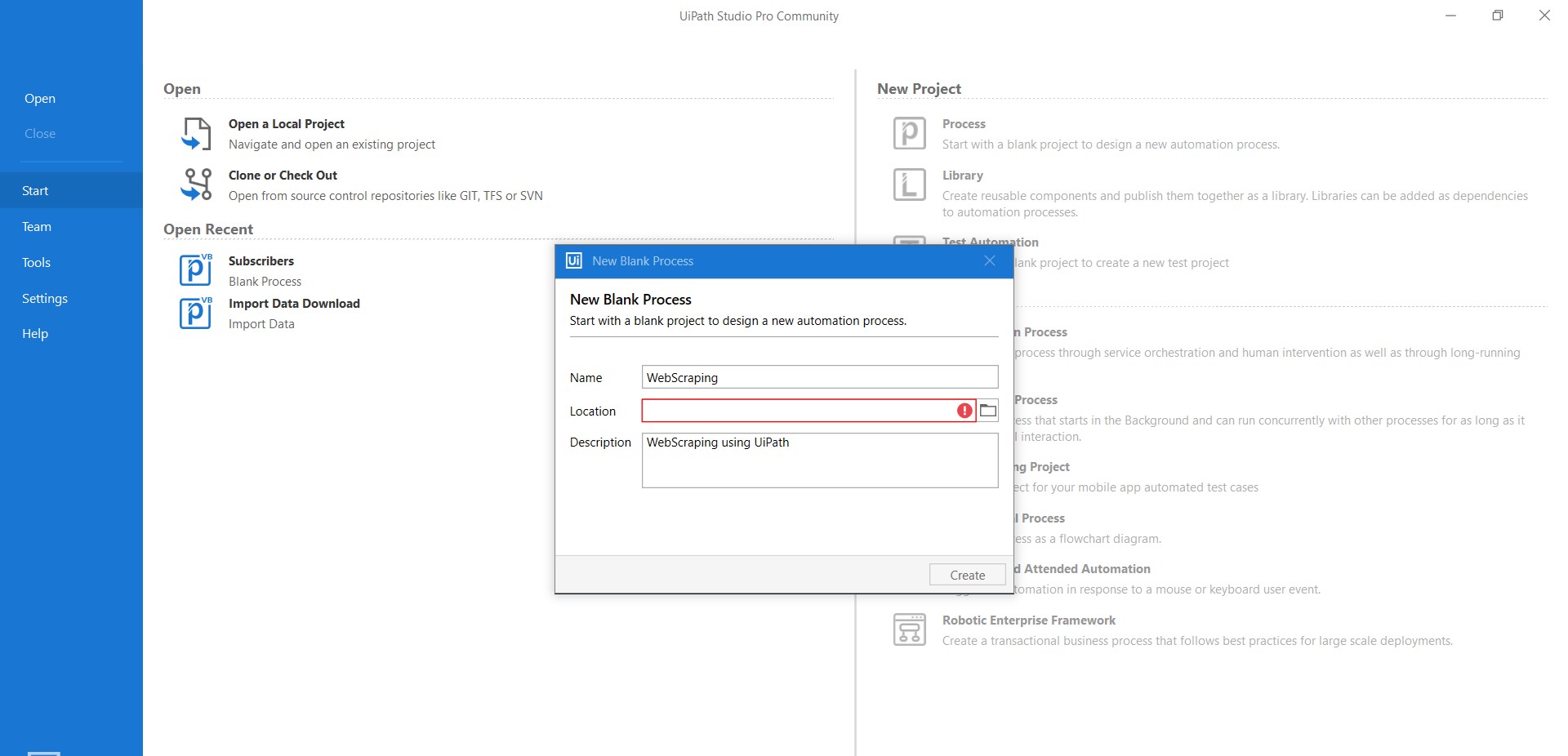Select Open in the left sidebar

(40, 99)
